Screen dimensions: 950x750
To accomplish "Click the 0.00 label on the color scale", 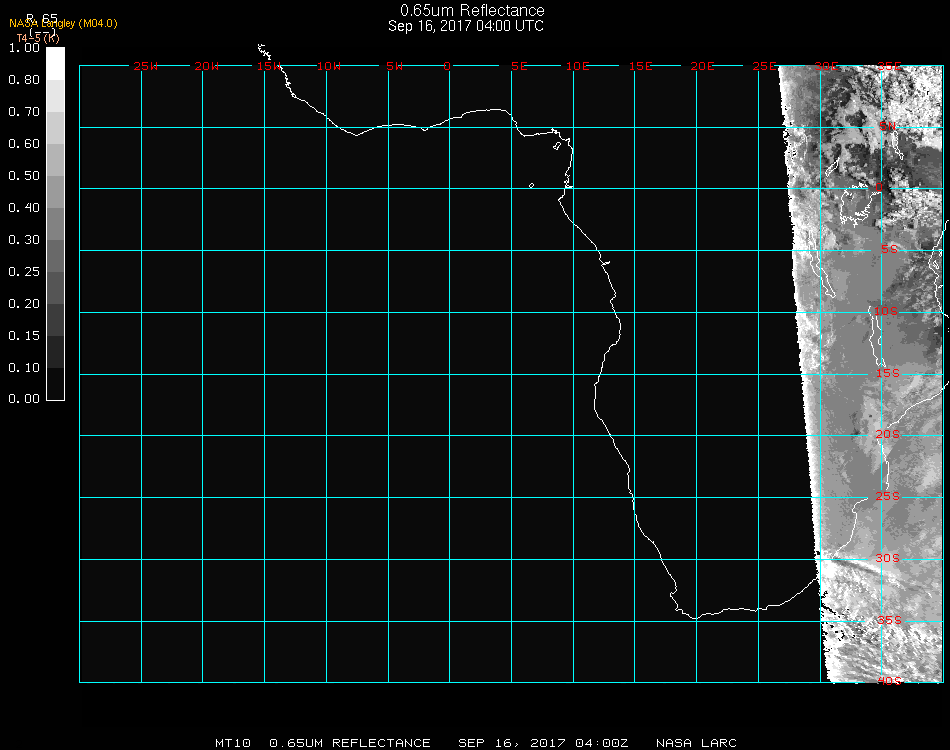I will (x=23, y=399).
